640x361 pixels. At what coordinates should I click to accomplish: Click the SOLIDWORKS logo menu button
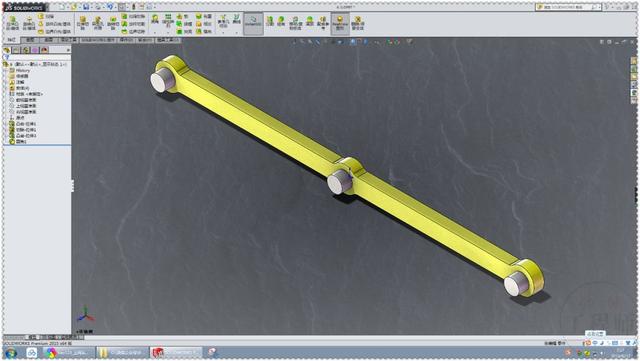point(24,7)
